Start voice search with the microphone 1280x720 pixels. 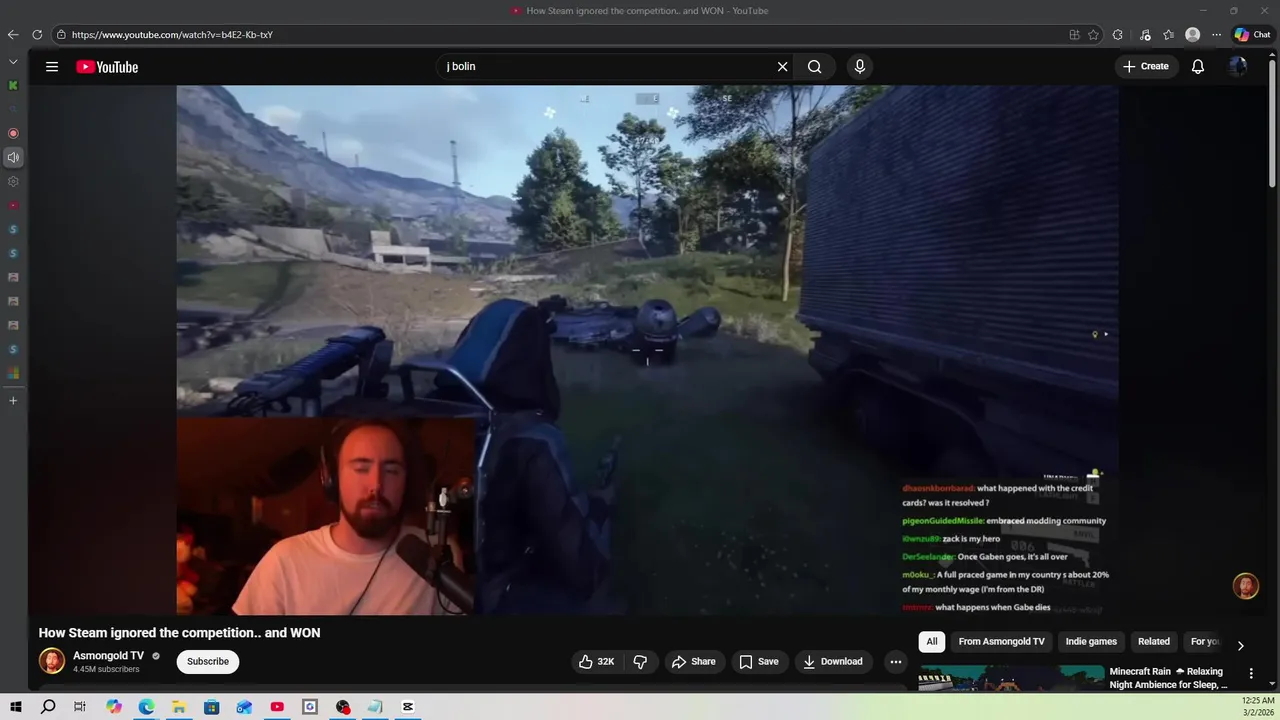859,67
